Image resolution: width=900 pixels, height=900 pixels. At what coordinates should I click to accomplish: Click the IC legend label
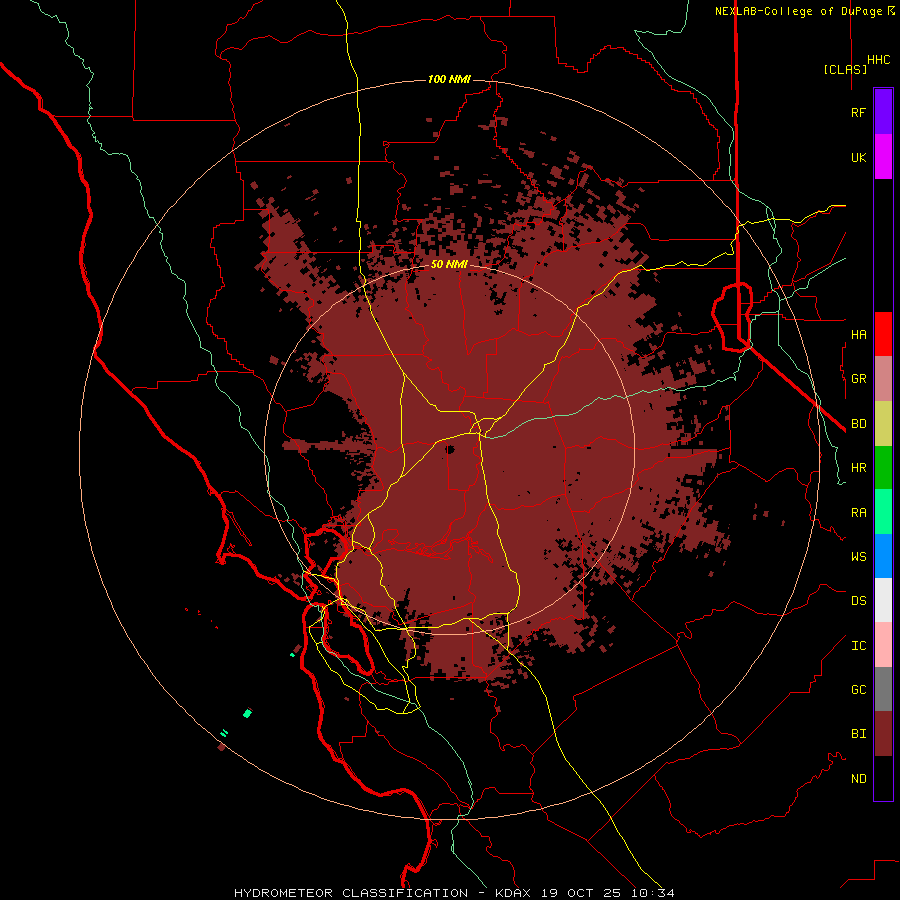click(x=859, y=646)
